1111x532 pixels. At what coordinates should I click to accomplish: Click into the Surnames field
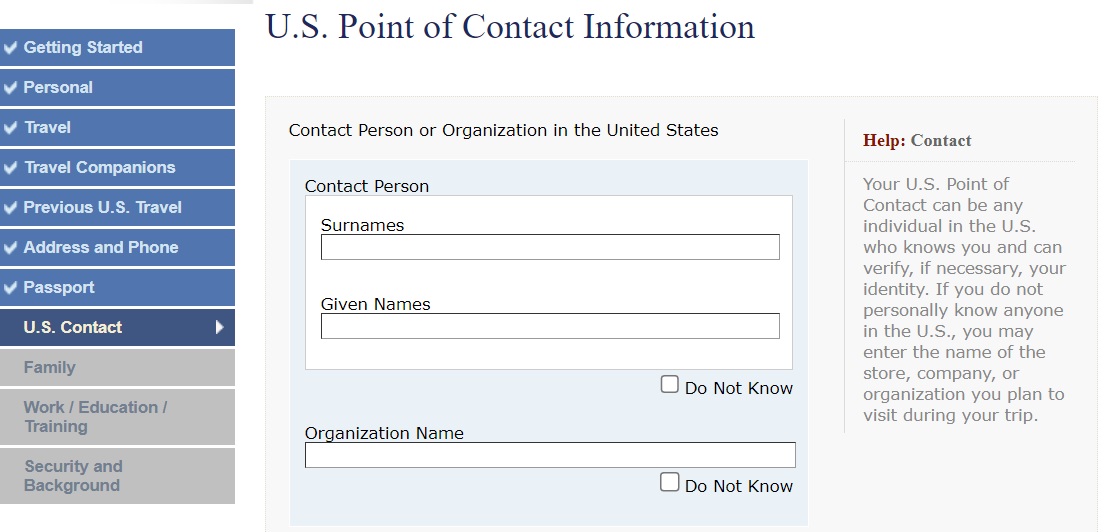(550, 247)
